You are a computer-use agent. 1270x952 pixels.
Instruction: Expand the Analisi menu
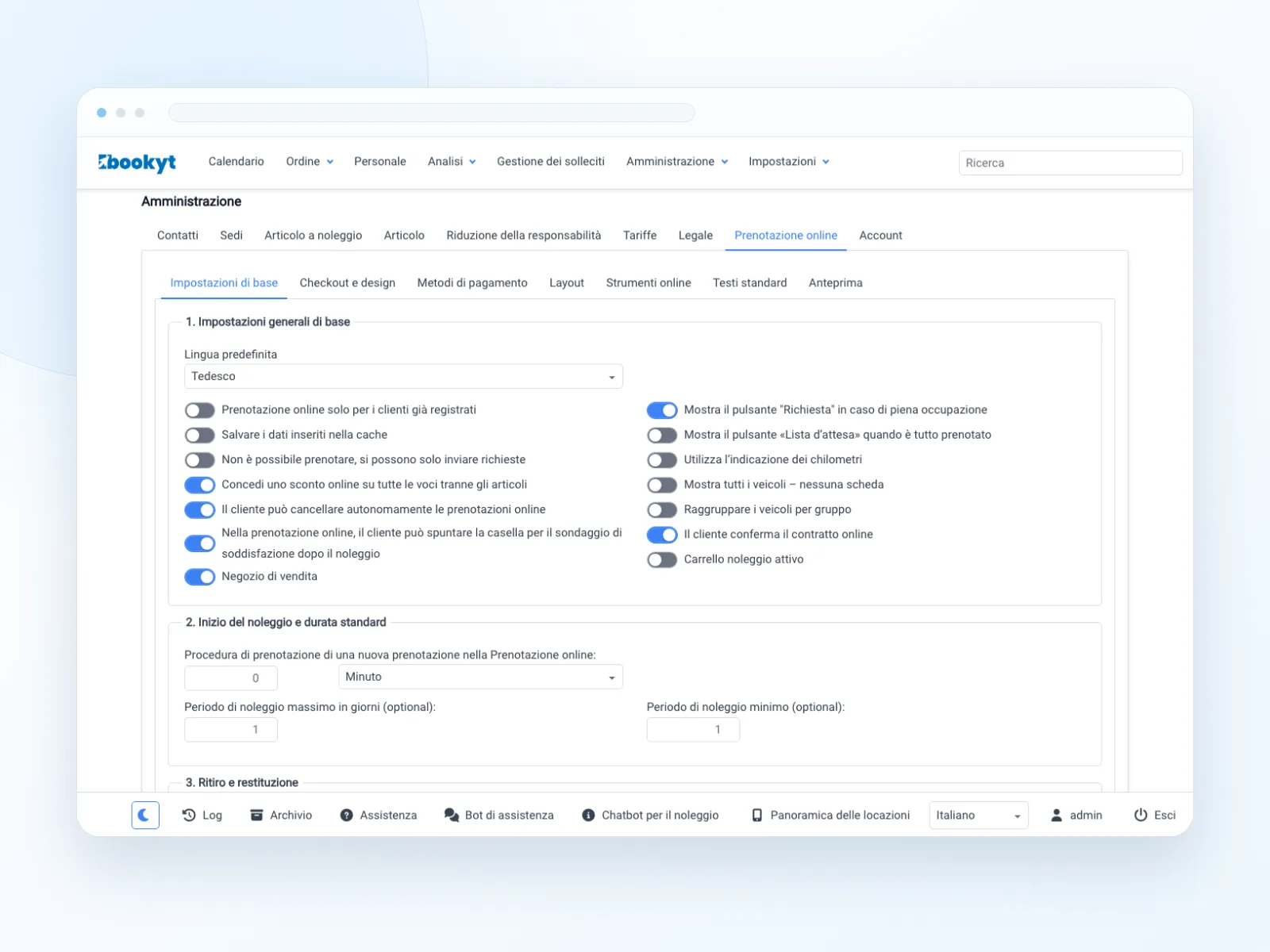tap(452, 161)
